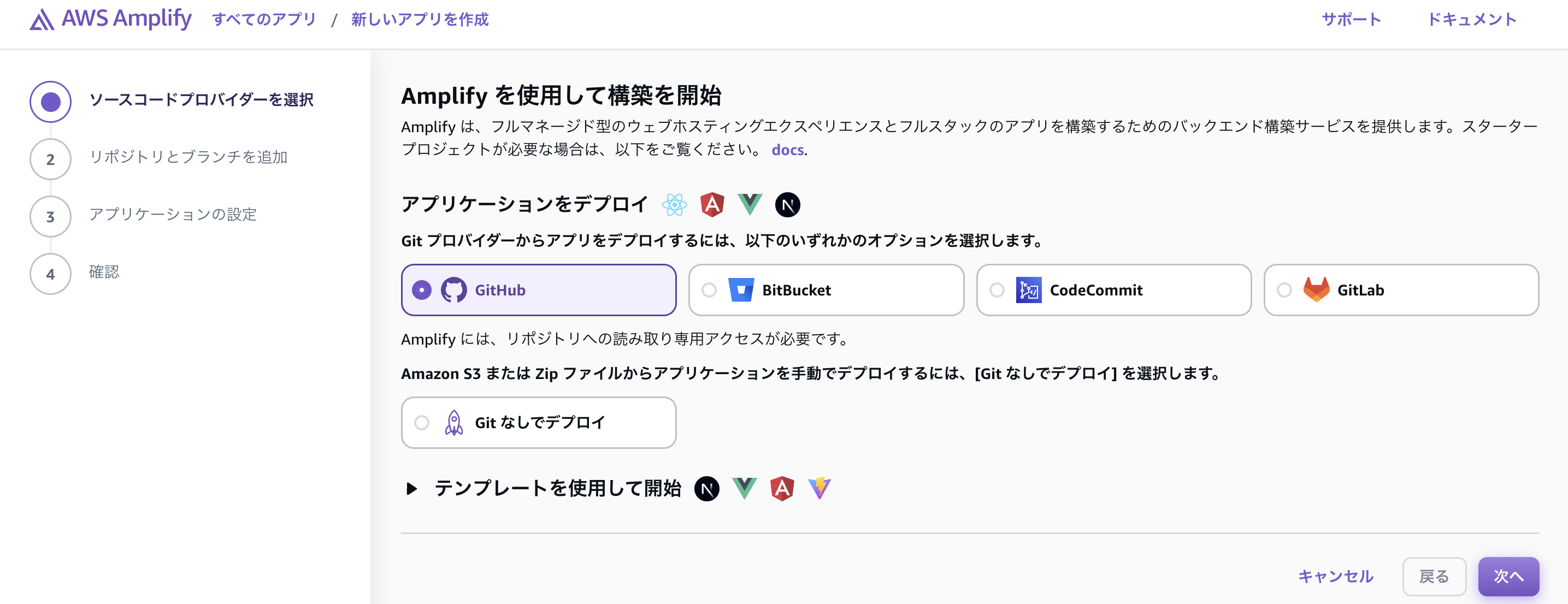Screen dimensions: 1568x604
Task: Click the 次へ button
Action: (1508, 576)
